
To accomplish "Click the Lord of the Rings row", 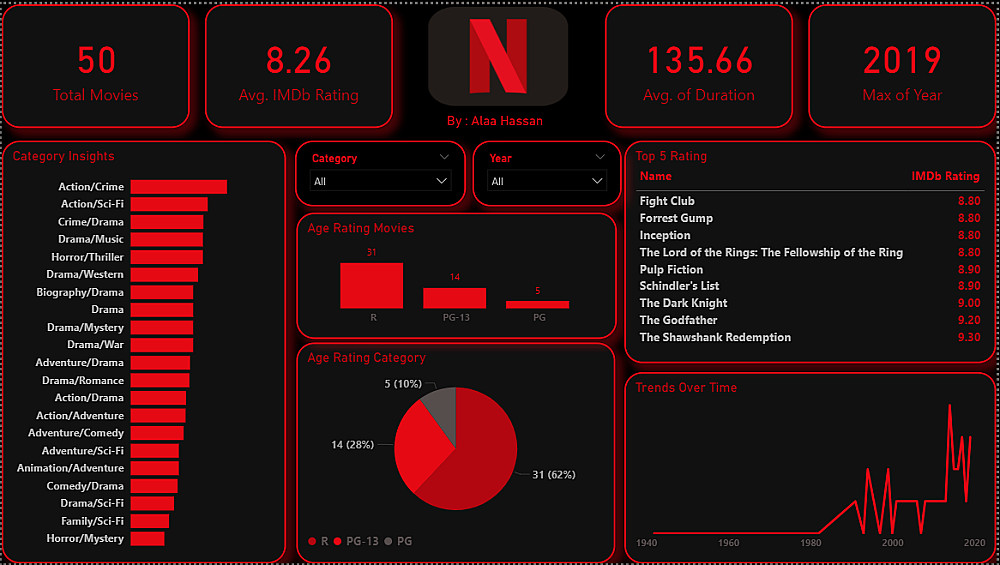I will 810,253.
